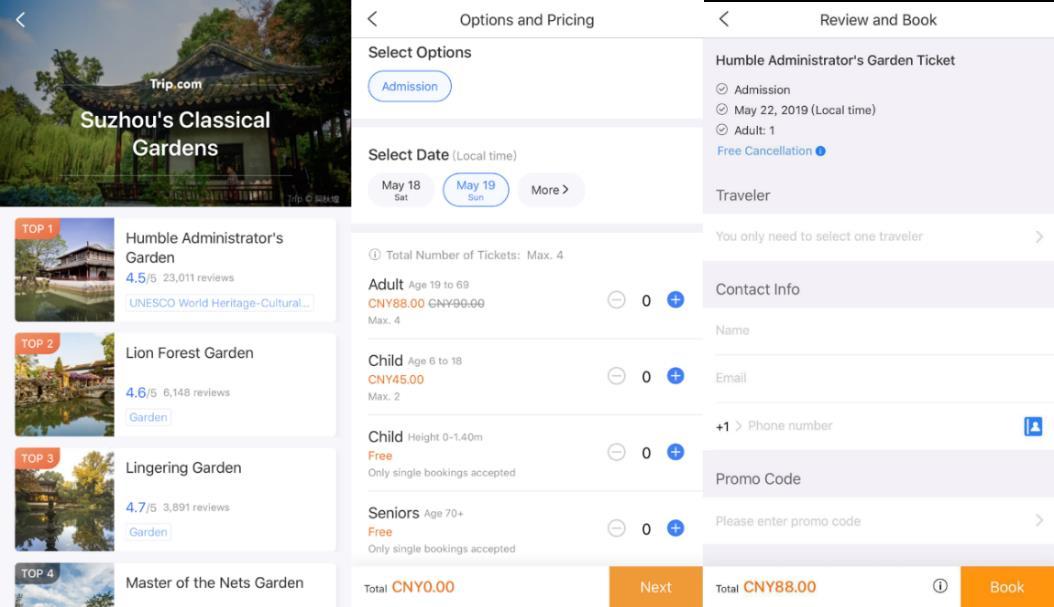Tap the 3,891 reviews count
The width and height of the screenshot is (1054, 607).
196,508
